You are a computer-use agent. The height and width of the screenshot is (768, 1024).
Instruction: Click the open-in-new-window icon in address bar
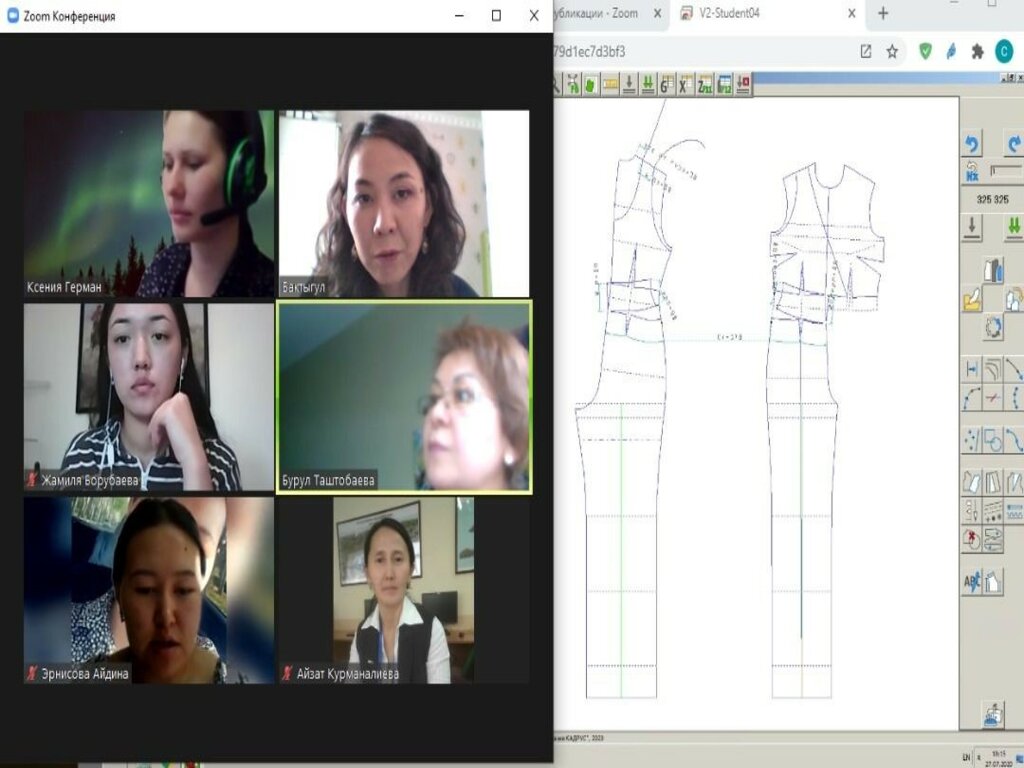866,52
